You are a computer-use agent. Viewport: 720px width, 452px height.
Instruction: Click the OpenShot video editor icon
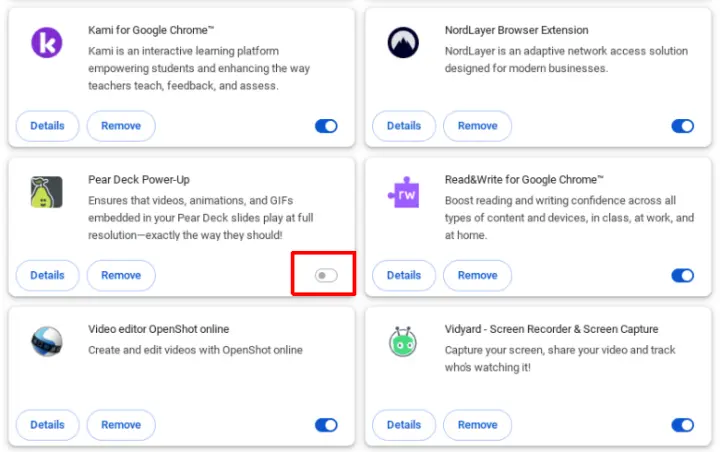47,342
